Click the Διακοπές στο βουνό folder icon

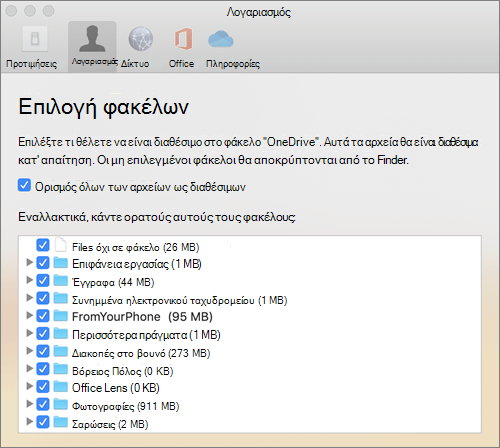(61, 351)
